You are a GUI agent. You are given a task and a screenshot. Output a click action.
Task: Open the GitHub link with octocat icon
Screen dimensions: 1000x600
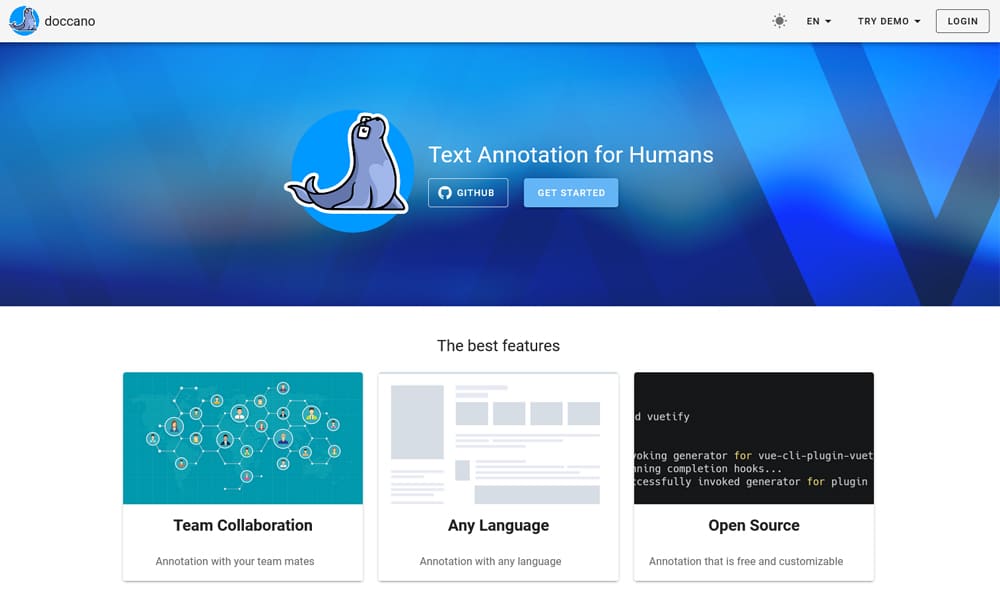pyautogui.click(x=468, y=193)
